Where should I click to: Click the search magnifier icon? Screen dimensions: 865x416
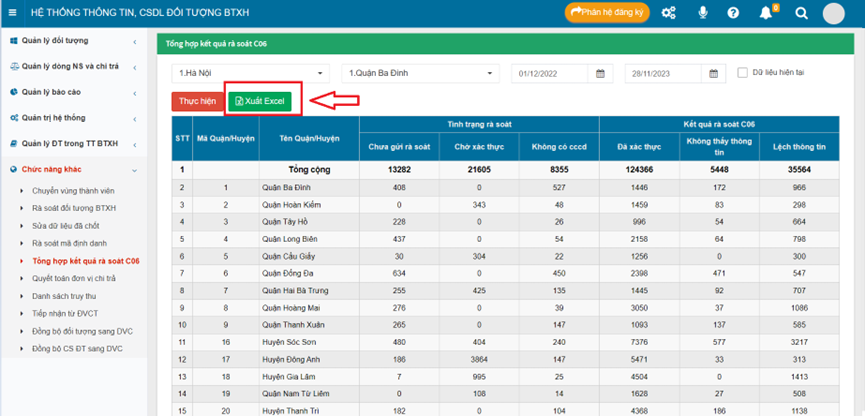[x=801, y=13]
